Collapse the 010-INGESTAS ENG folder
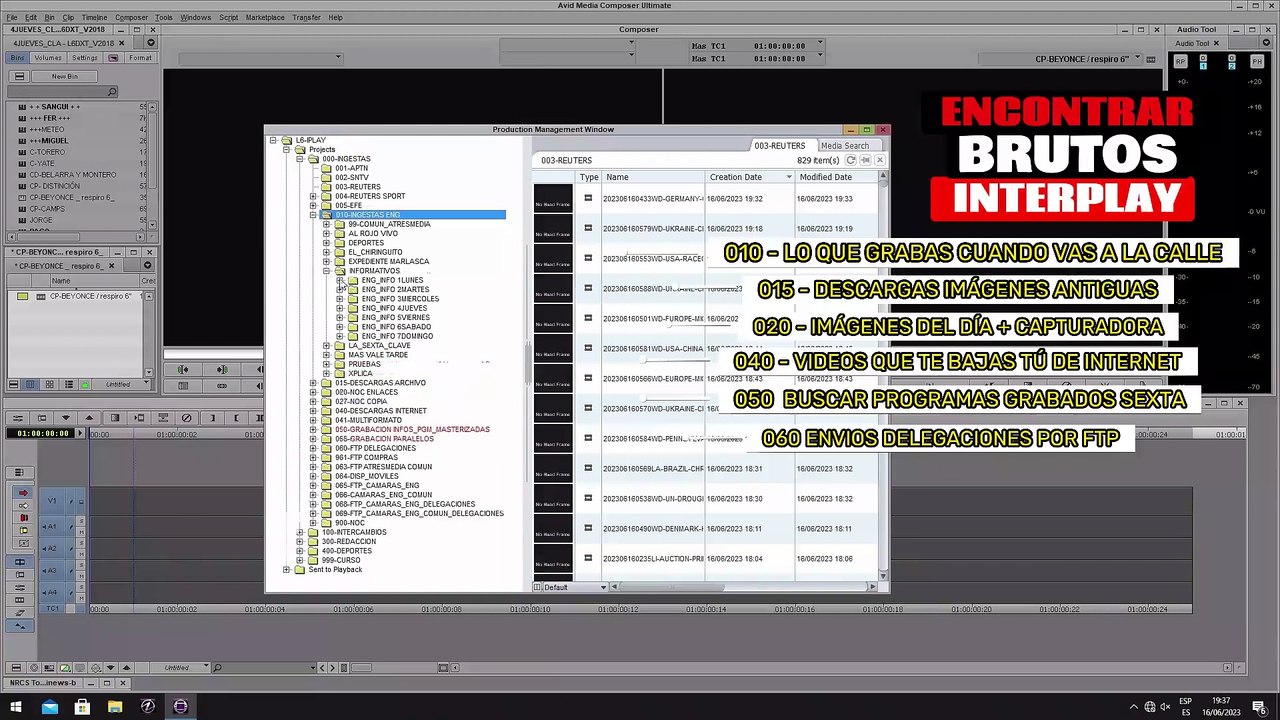The width and height of the screenshot is (1280, 720). click(x=313, y=215)
